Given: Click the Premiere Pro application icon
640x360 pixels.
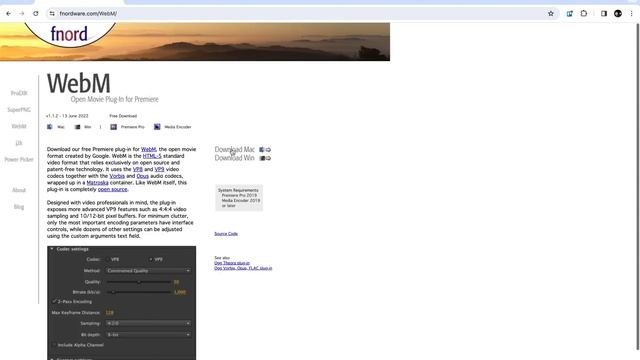Looking at the screenshot, I should pyautogui.click(x=113, y=127).
